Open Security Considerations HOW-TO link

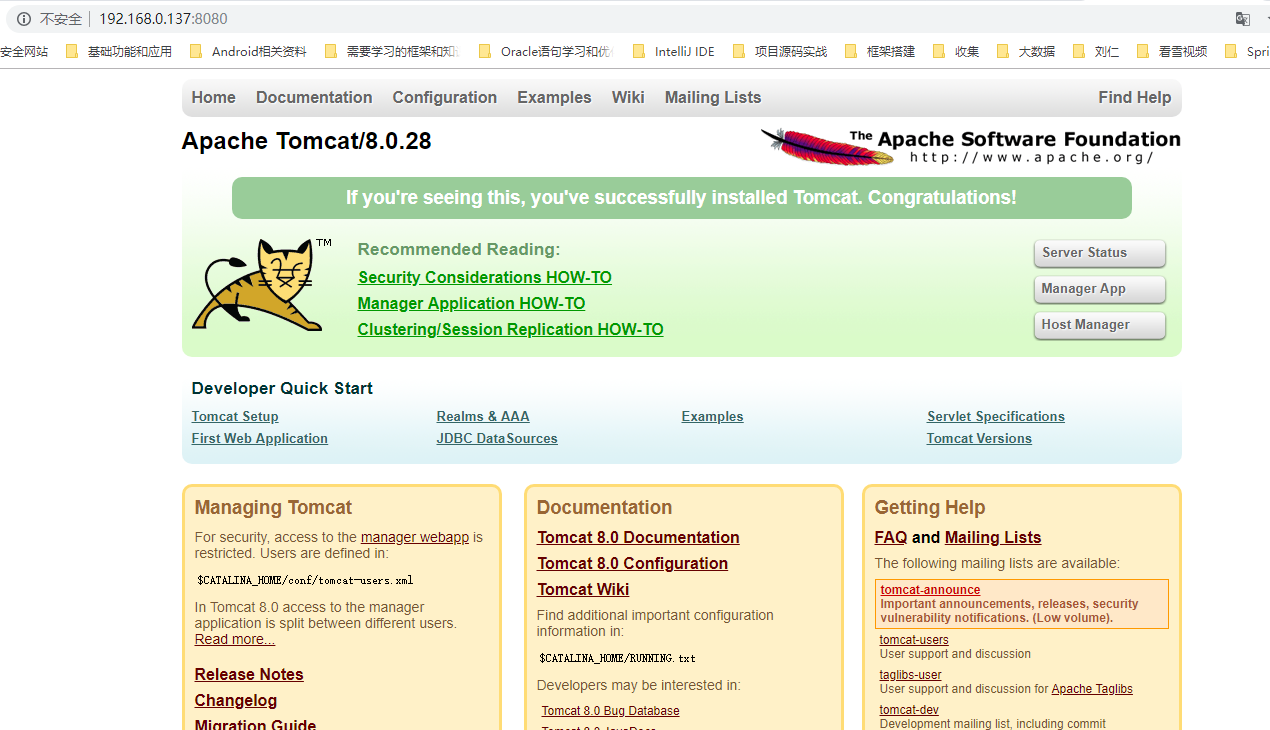click(x=485, y=277)
